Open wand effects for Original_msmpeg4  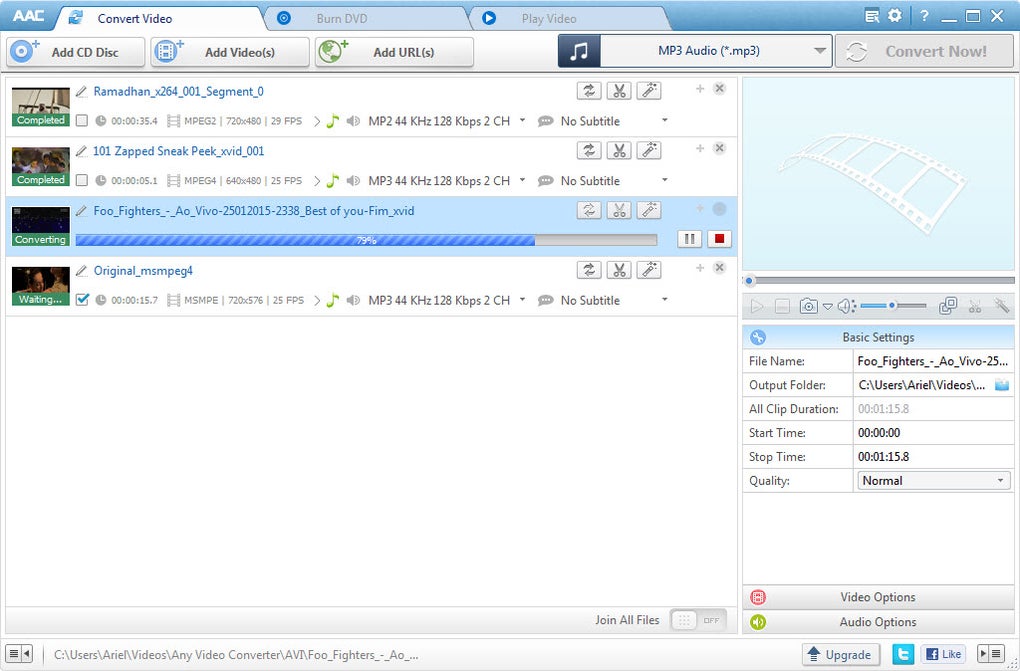click(649, 269)
